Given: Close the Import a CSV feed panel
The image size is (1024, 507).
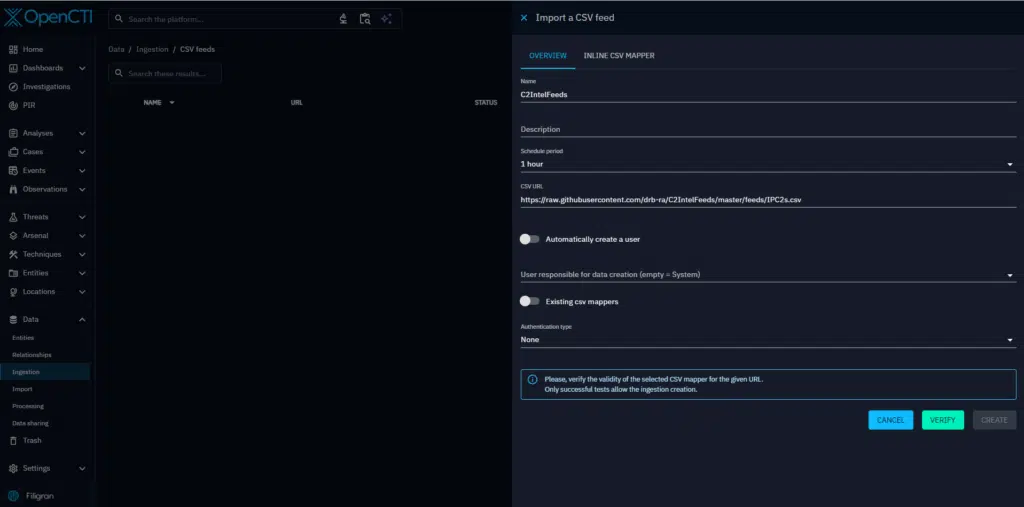Looking at the screenshot, I should click(524, 17).
